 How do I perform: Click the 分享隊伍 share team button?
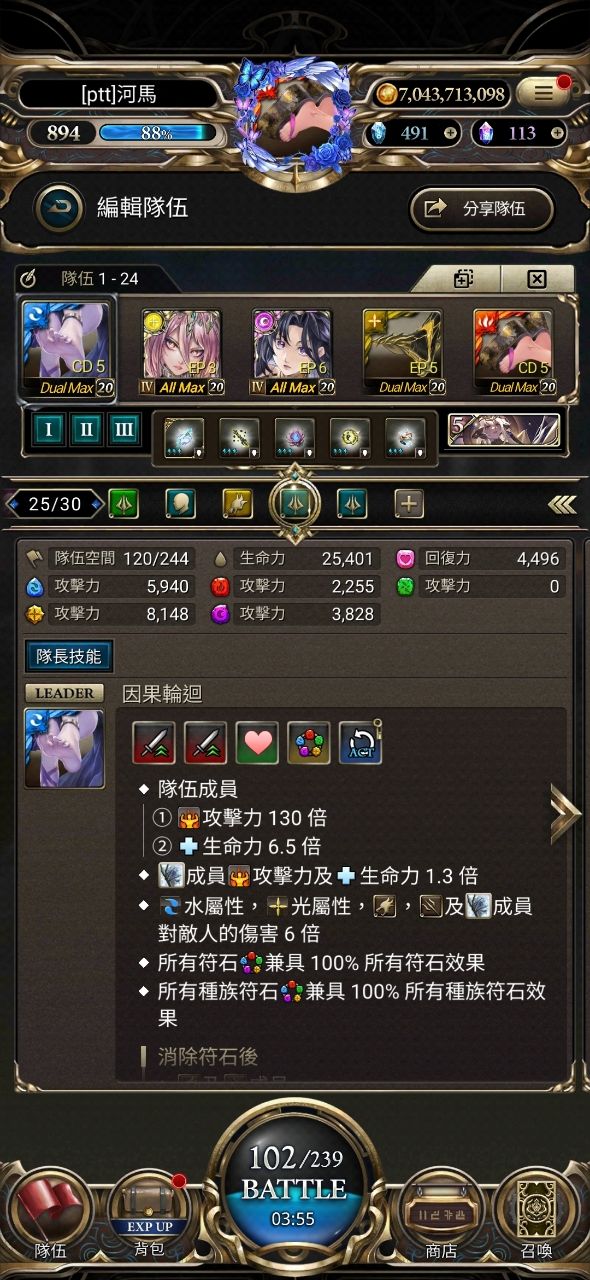[x=482, y=208]
